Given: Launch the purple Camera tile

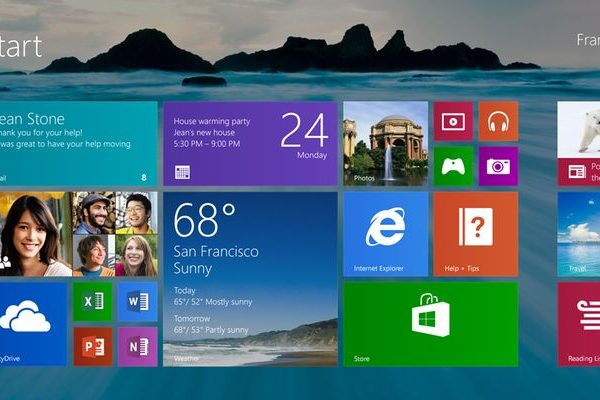Looking at the screenshot, I should pos(498,166).
